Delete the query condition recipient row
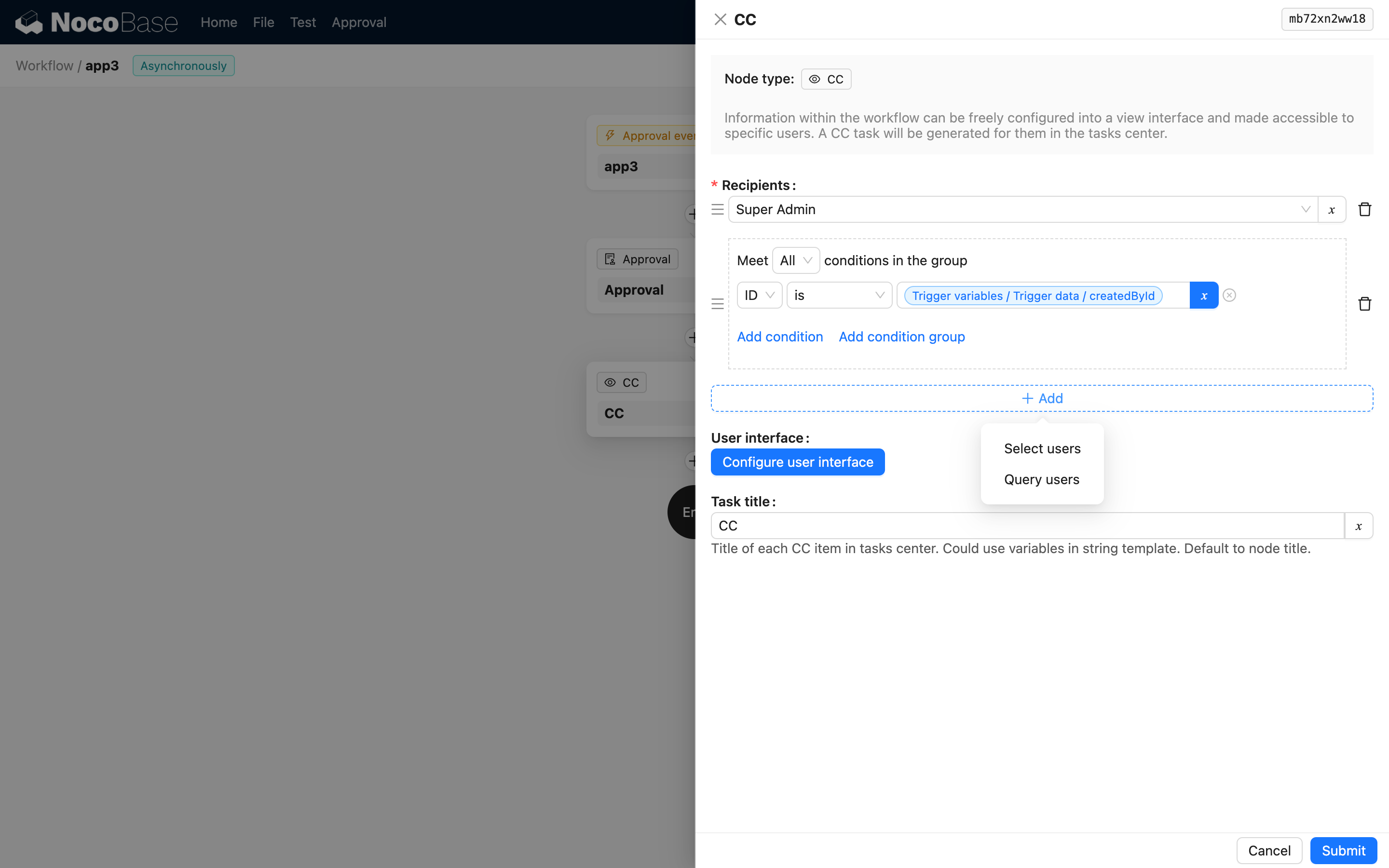This screenshot has width=1389, height=868. (x=1364, y=304)
